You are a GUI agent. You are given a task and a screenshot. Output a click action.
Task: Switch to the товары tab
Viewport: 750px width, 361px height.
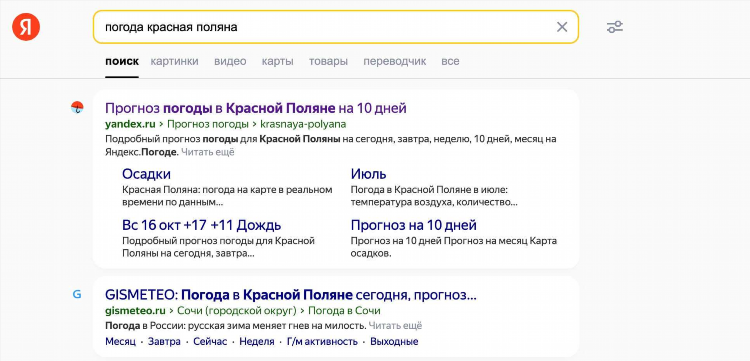(x=328, y=61)
